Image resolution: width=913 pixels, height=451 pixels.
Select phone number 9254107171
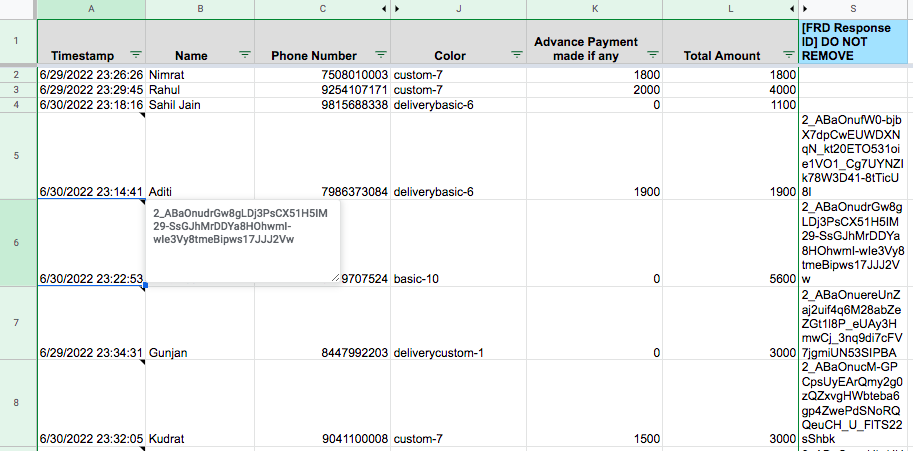point(323,90)
